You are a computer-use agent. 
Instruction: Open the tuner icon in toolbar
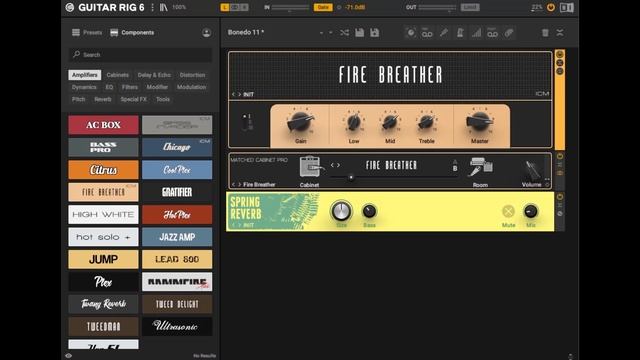coord(444,33)
